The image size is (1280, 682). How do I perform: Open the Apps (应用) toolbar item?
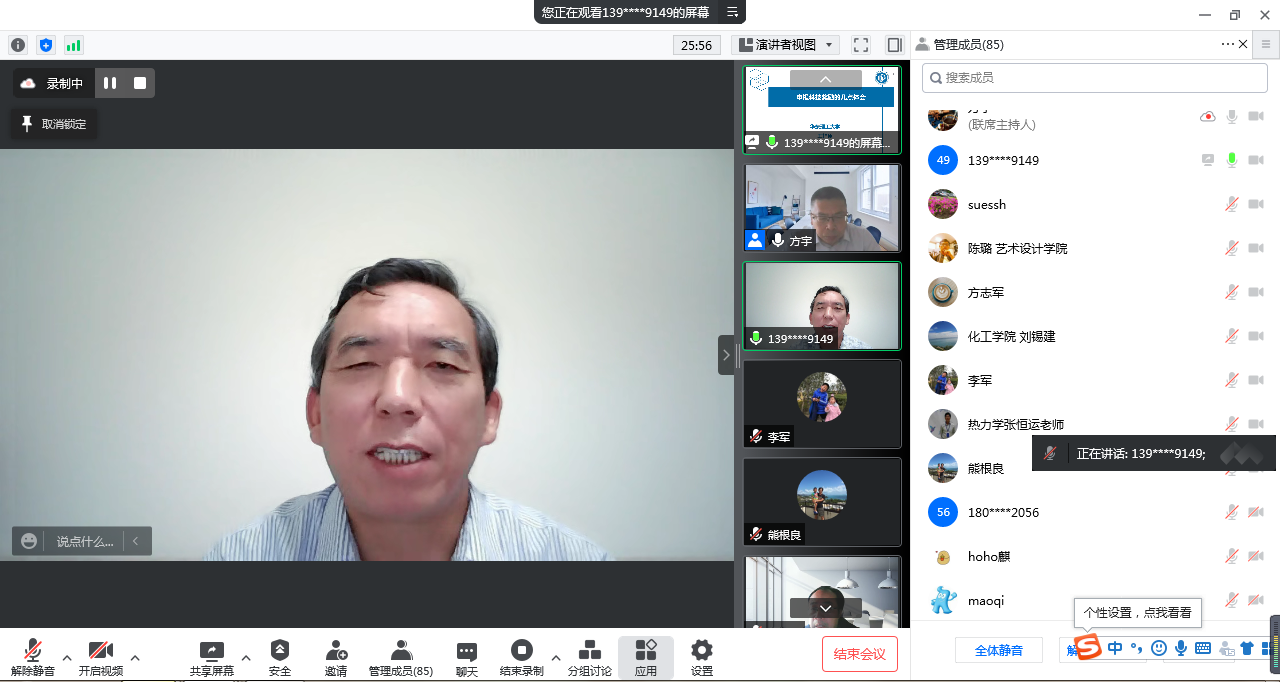tap(646, 658)
